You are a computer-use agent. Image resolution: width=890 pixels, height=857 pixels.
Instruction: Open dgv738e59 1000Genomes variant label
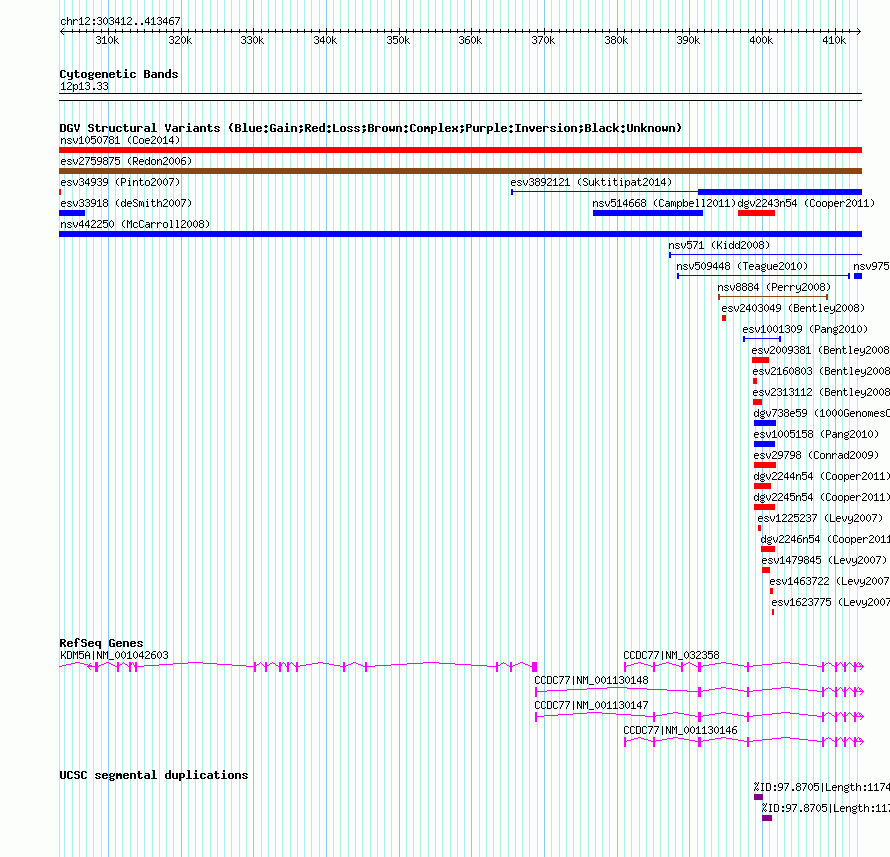(821, 413)
